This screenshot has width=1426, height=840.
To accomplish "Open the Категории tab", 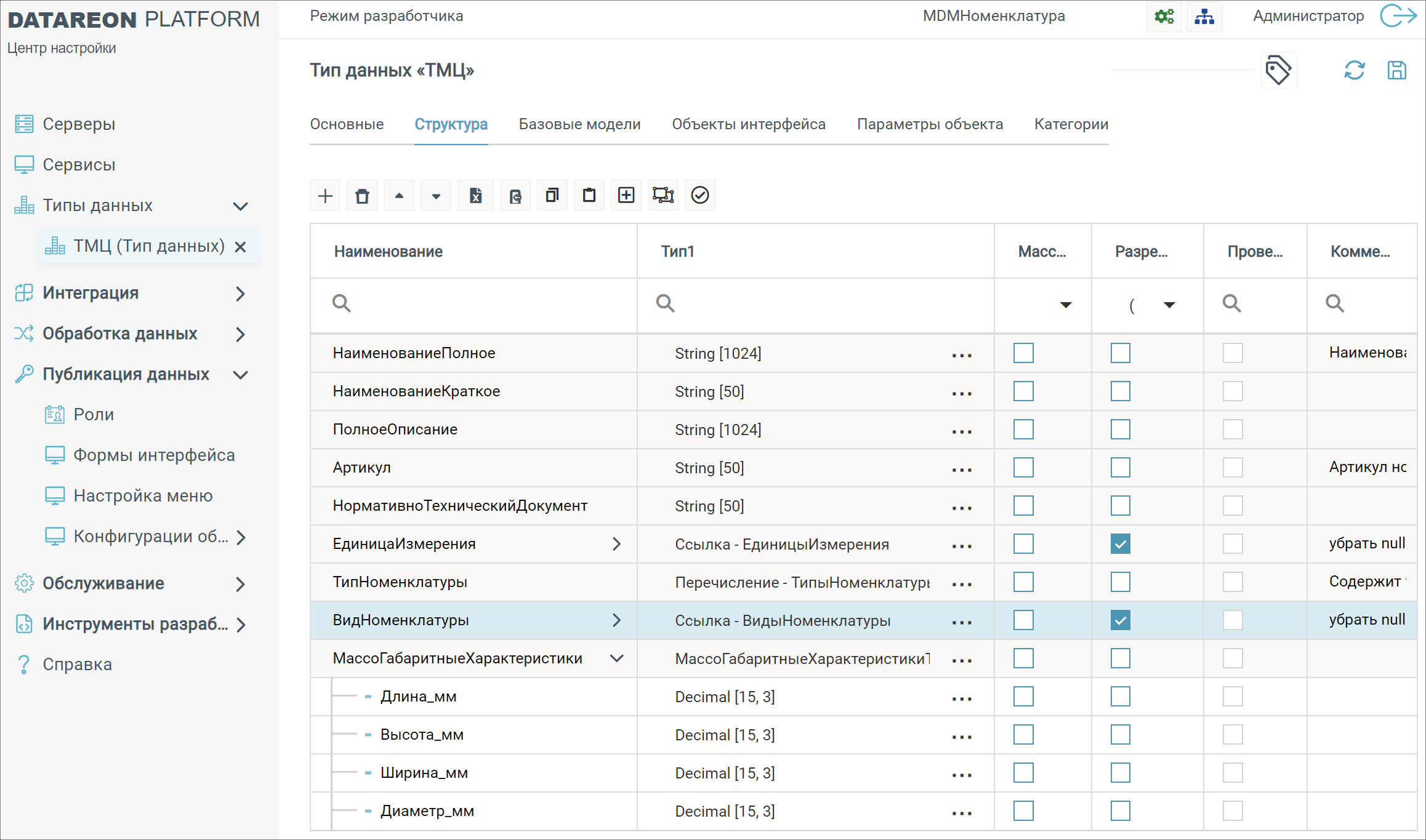I will 1071,124.
